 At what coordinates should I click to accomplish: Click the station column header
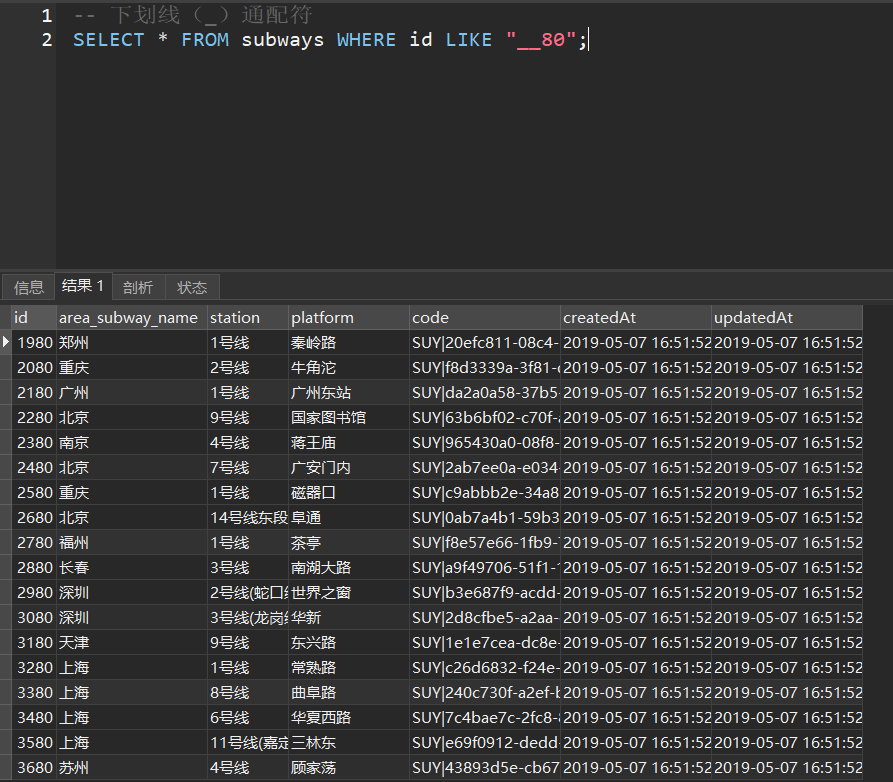coord(248,318)
